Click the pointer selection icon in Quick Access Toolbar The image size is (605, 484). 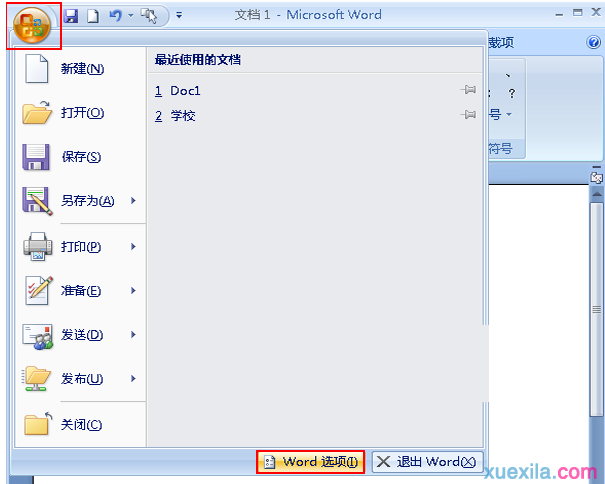coord(149,16)
